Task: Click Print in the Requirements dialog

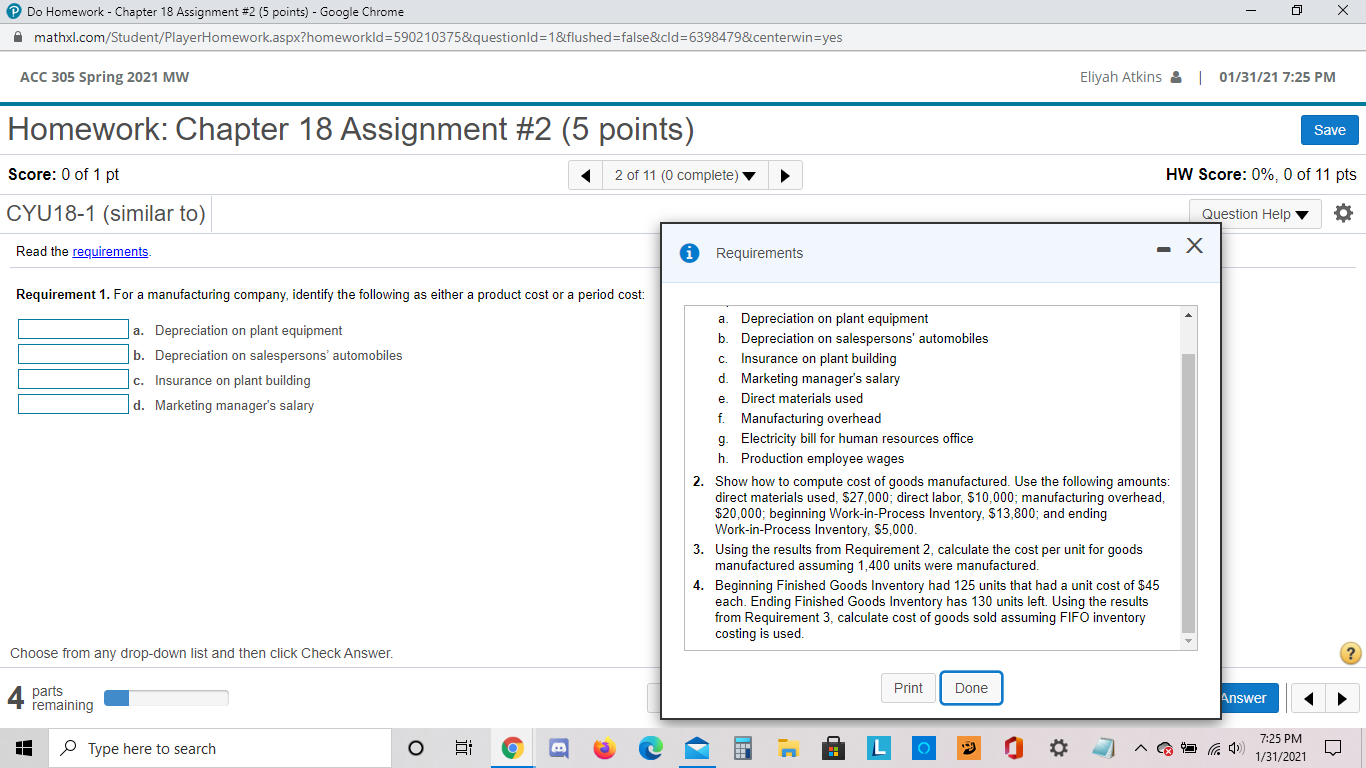Action: (908, 688)
